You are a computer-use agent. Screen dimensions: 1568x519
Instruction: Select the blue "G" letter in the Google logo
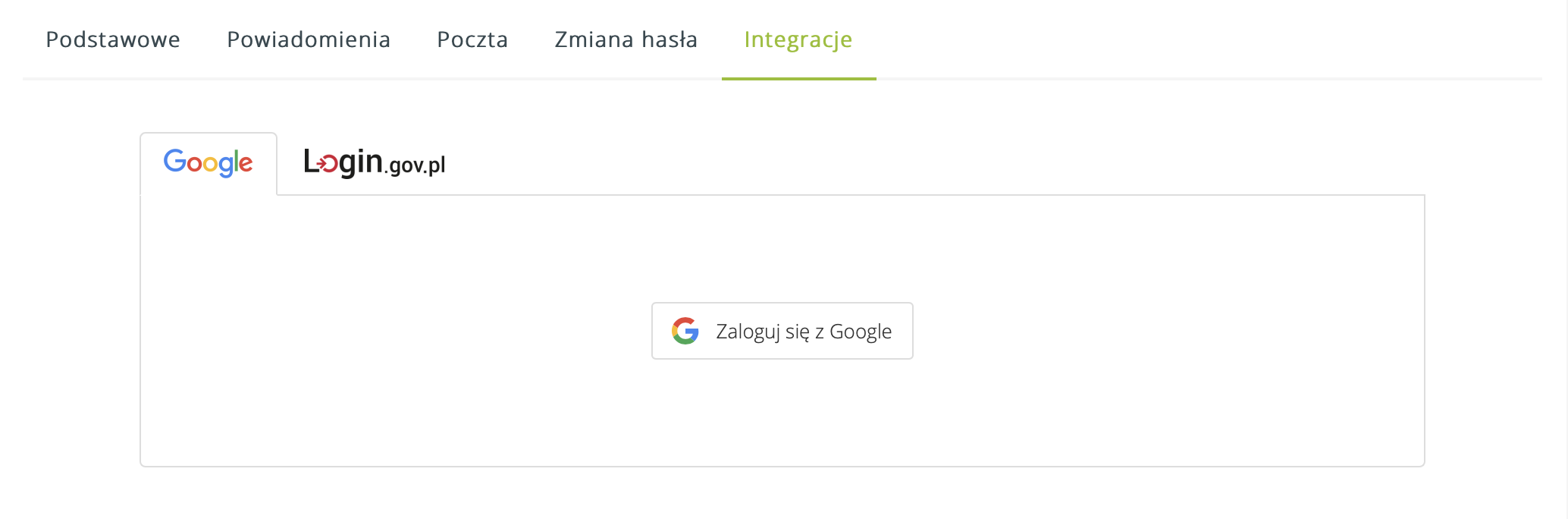(176, 162)
